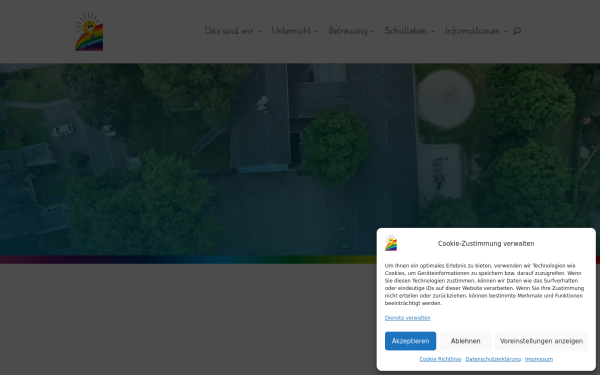Open the "Impressum" link
This screenshot has height=375, width=600.
[539, 359]
